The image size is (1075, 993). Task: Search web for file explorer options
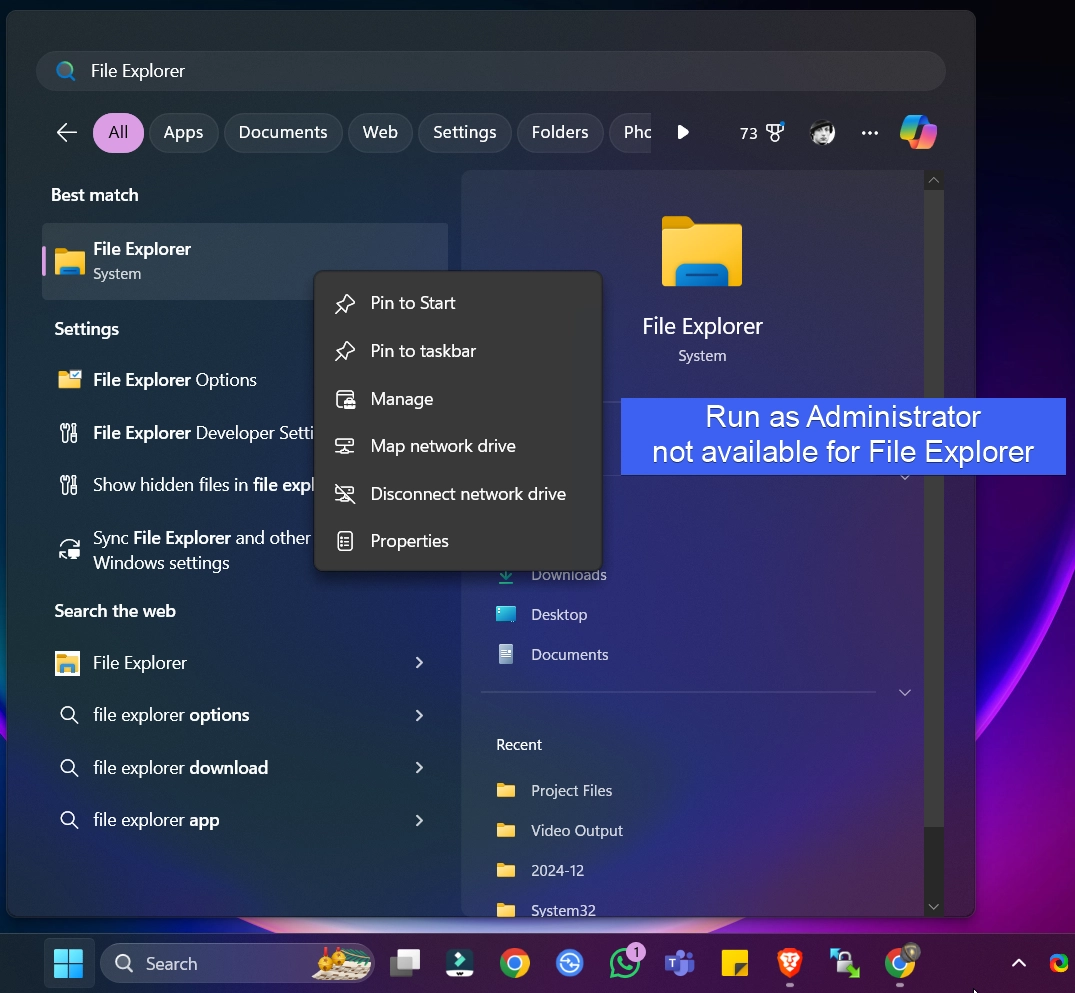point(171,715)
